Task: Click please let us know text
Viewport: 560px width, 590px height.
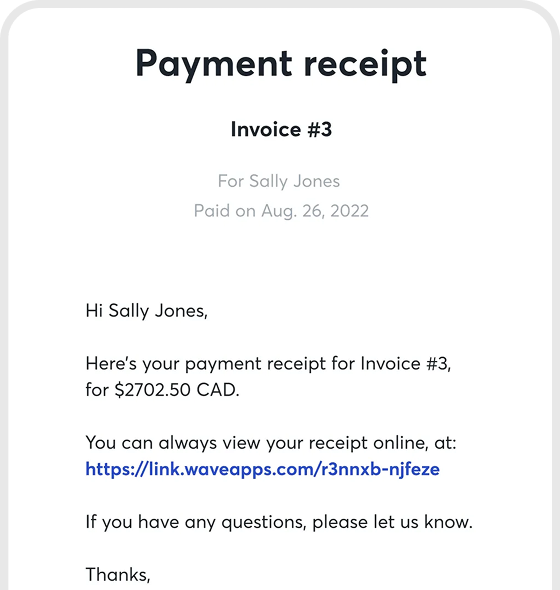Action: point(392,522)
